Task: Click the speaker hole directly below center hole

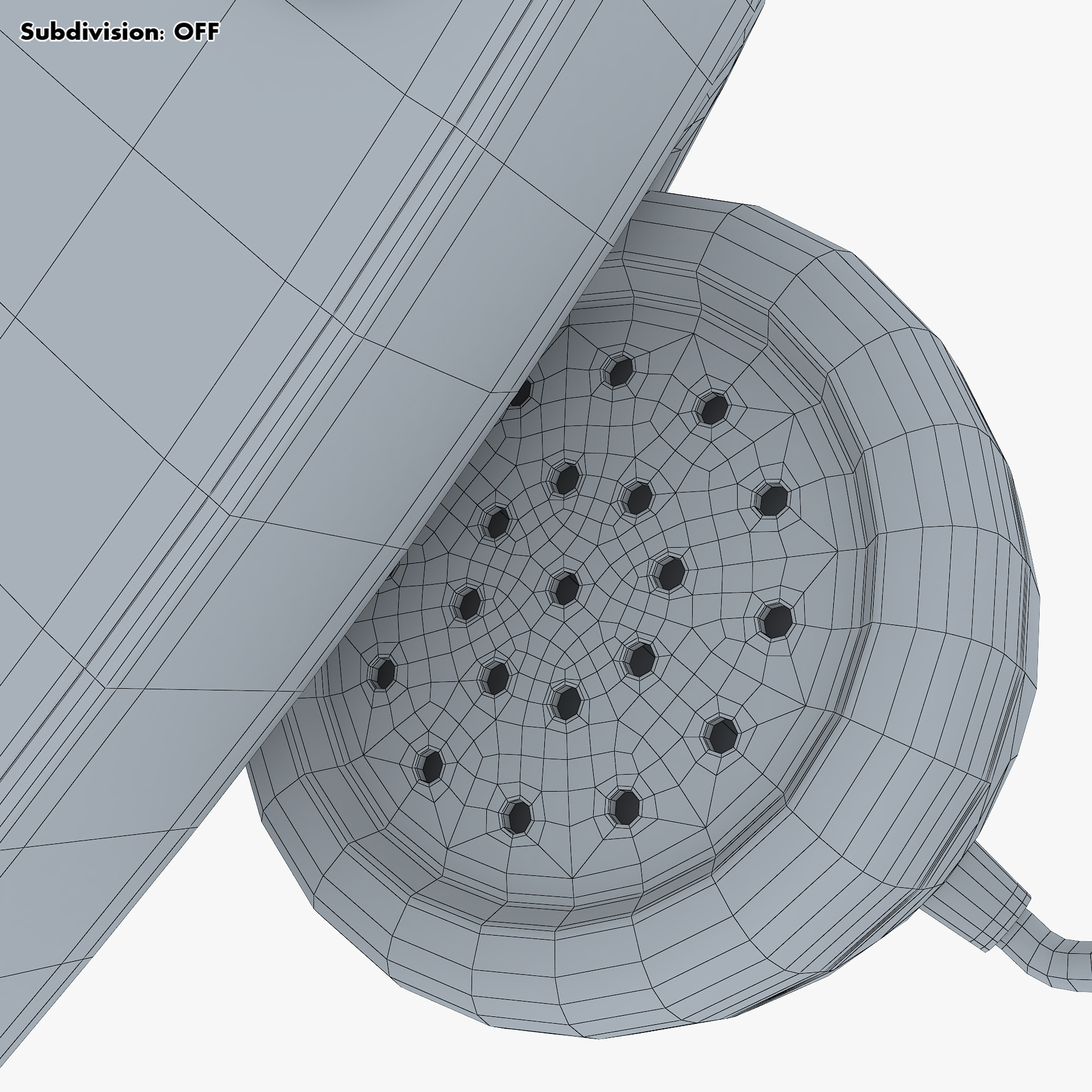Action: (567, 702)
